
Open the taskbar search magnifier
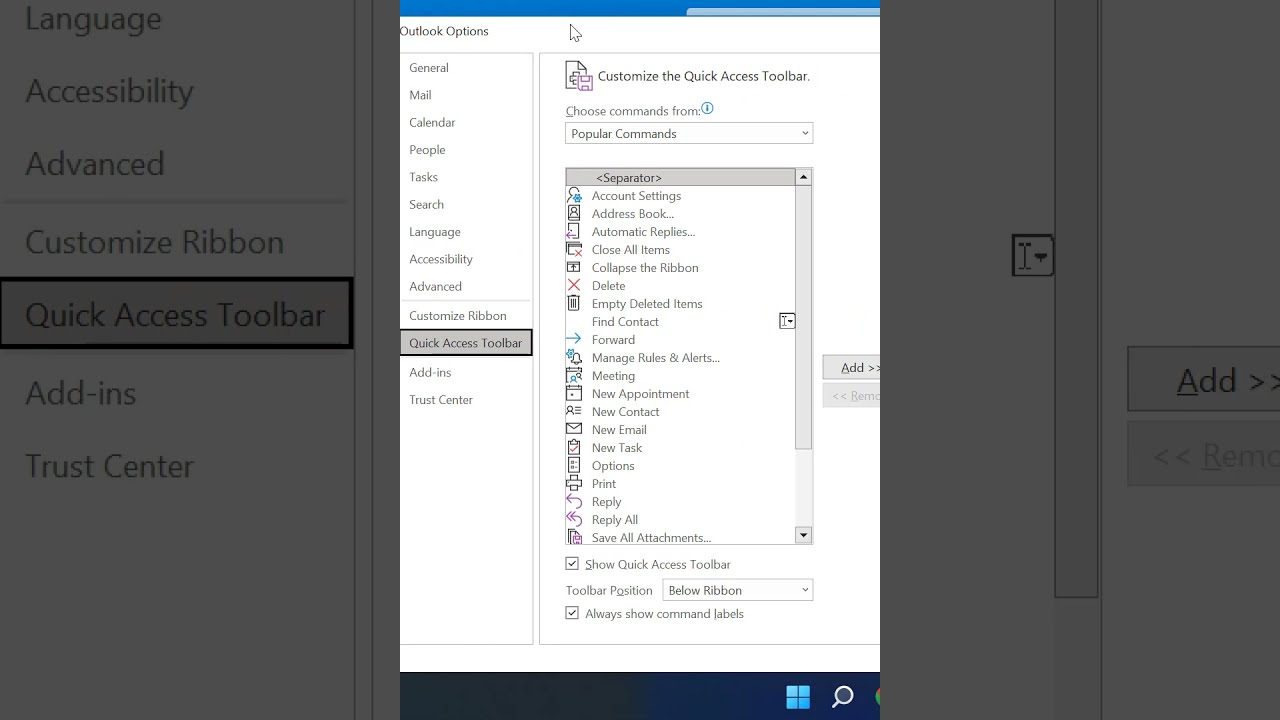point(843,697)
